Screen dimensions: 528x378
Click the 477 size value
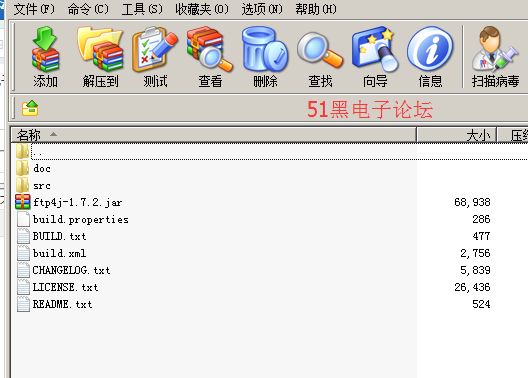pyautogui.click(x=481, y=236)
